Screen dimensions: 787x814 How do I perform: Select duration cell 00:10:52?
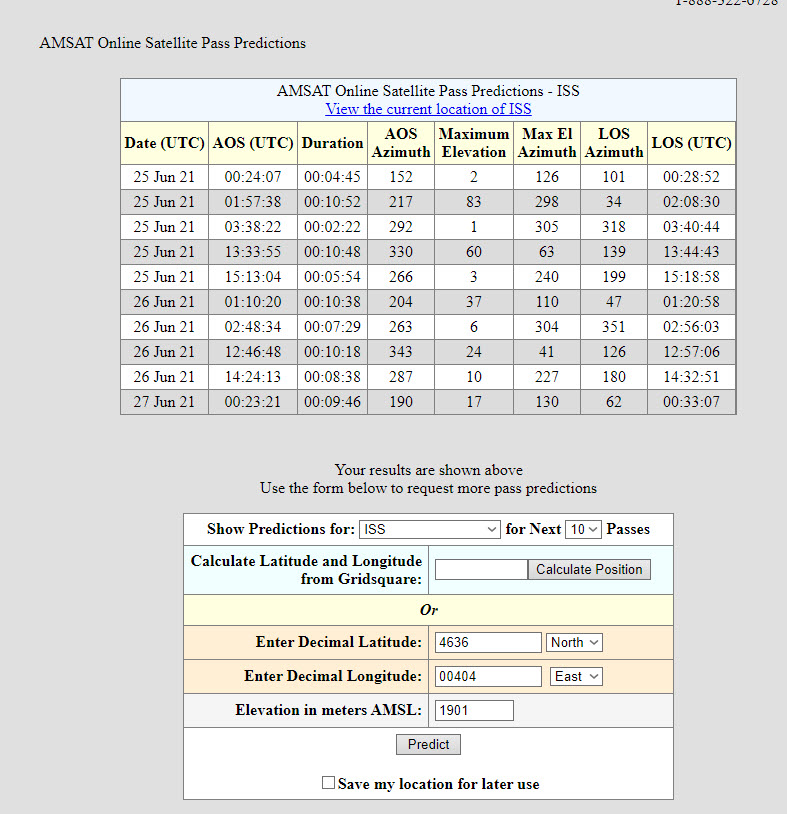click(x=332, y=202)
